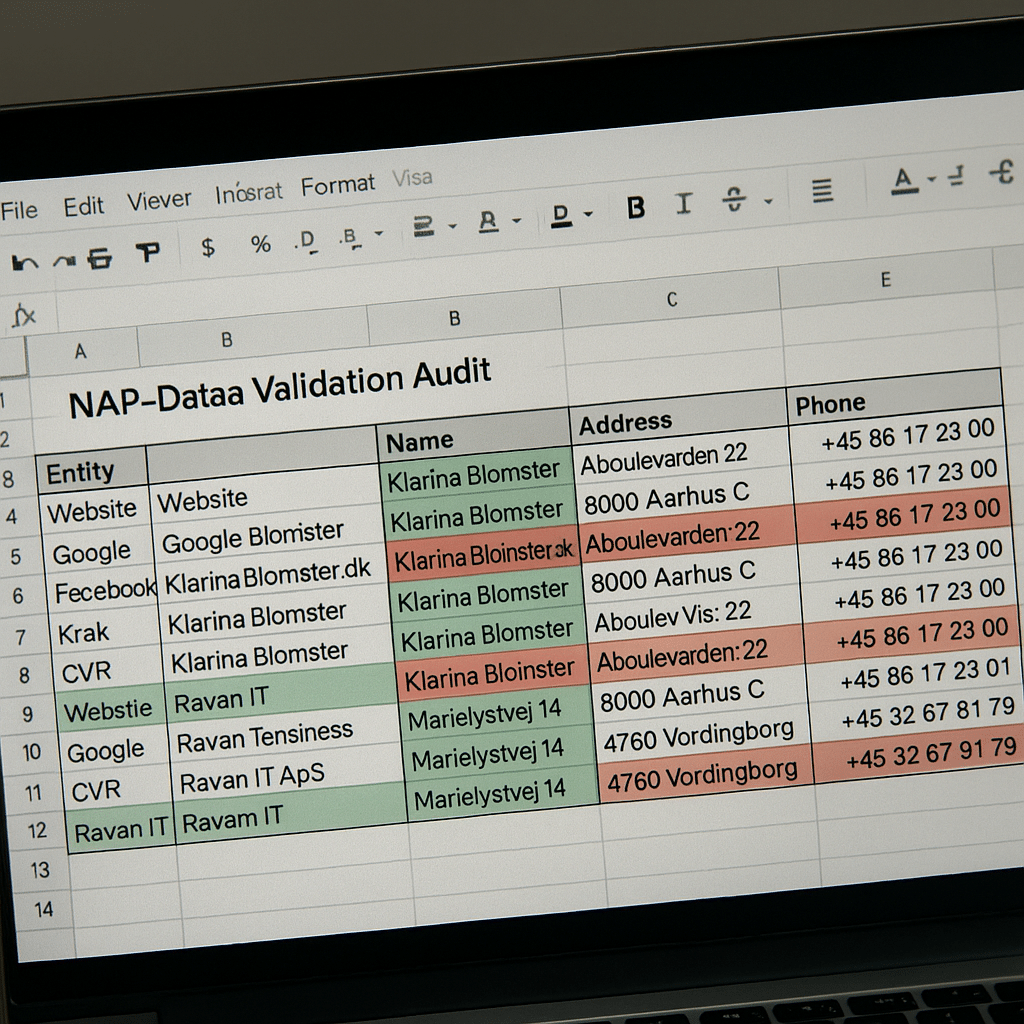Select column C header
The image size is (1024, 1024).
pos(671,300)
